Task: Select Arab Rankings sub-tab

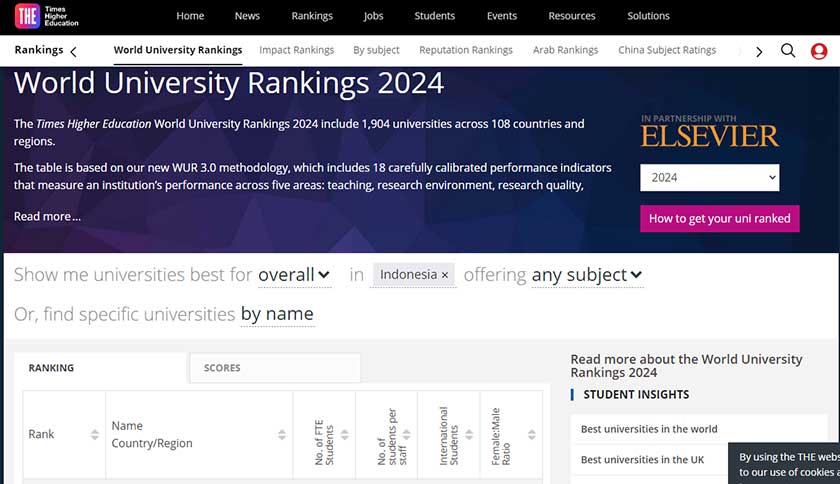Action: click(x=565, y=50)
